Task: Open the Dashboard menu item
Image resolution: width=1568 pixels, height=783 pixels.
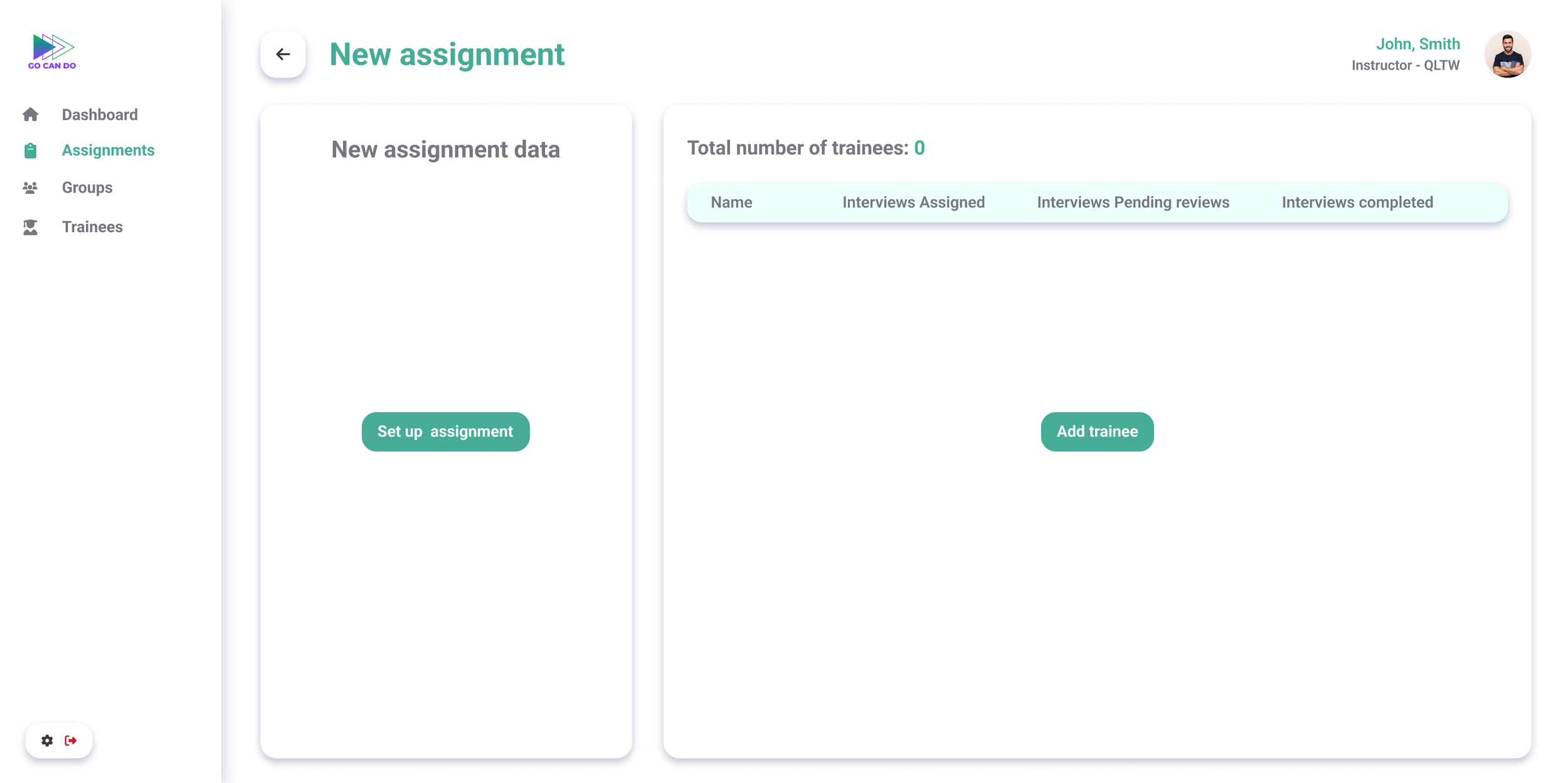Action: click(100, 115)
